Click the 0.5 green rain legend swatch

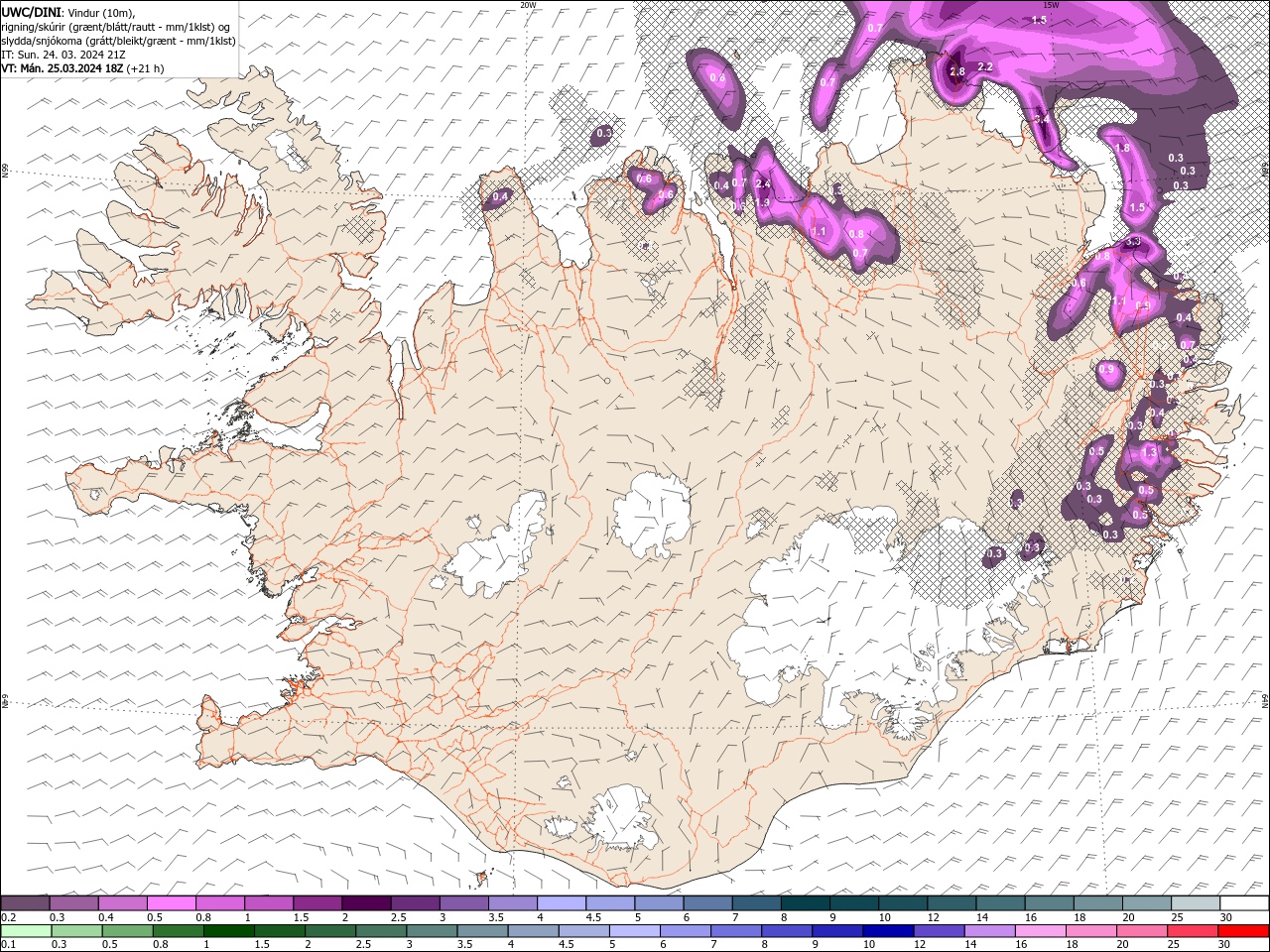(127, 931)
